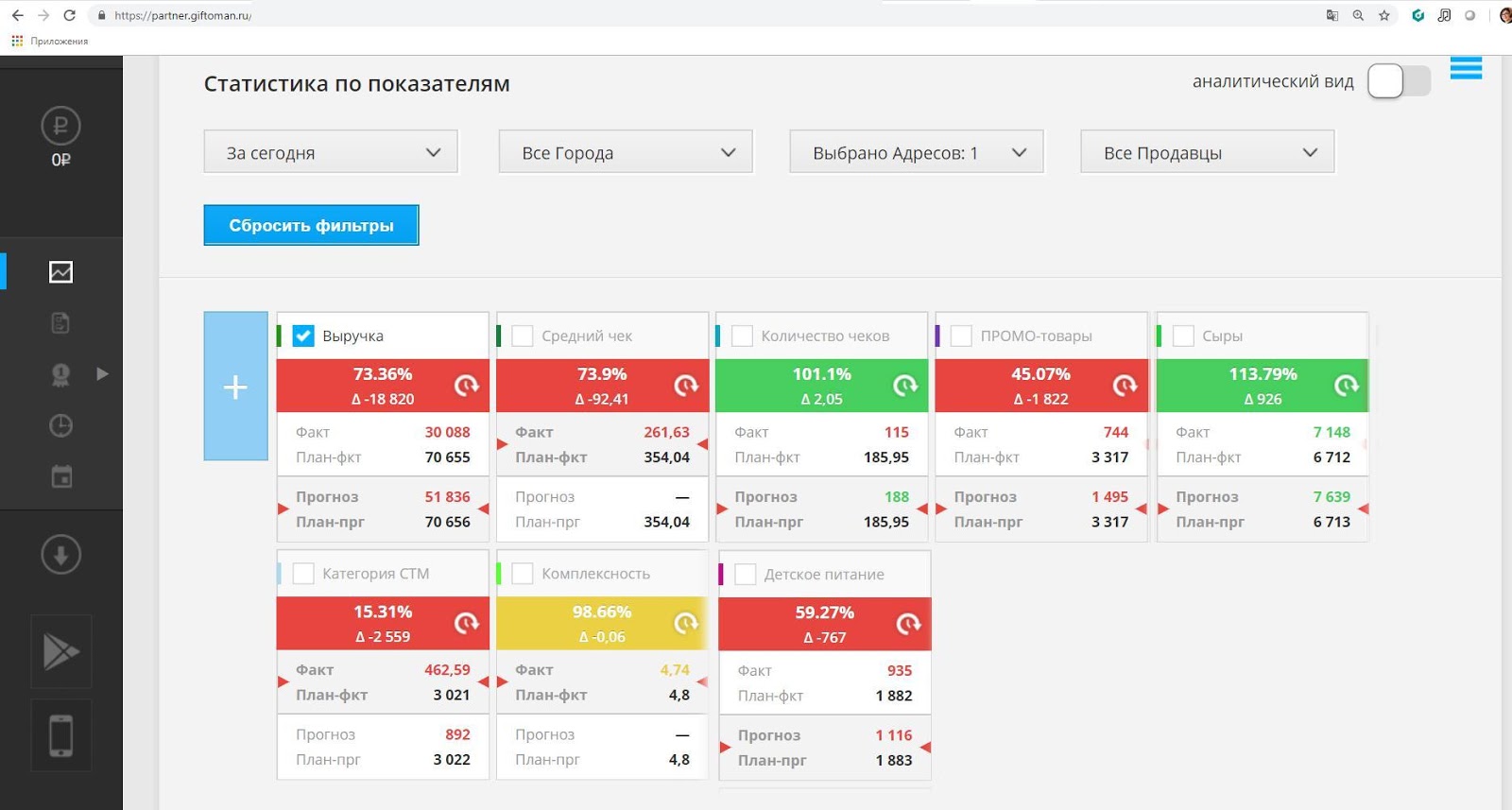Click the 101.1% green Количество чеков band
Viewport: 1512px width, 810px height.
821,386
